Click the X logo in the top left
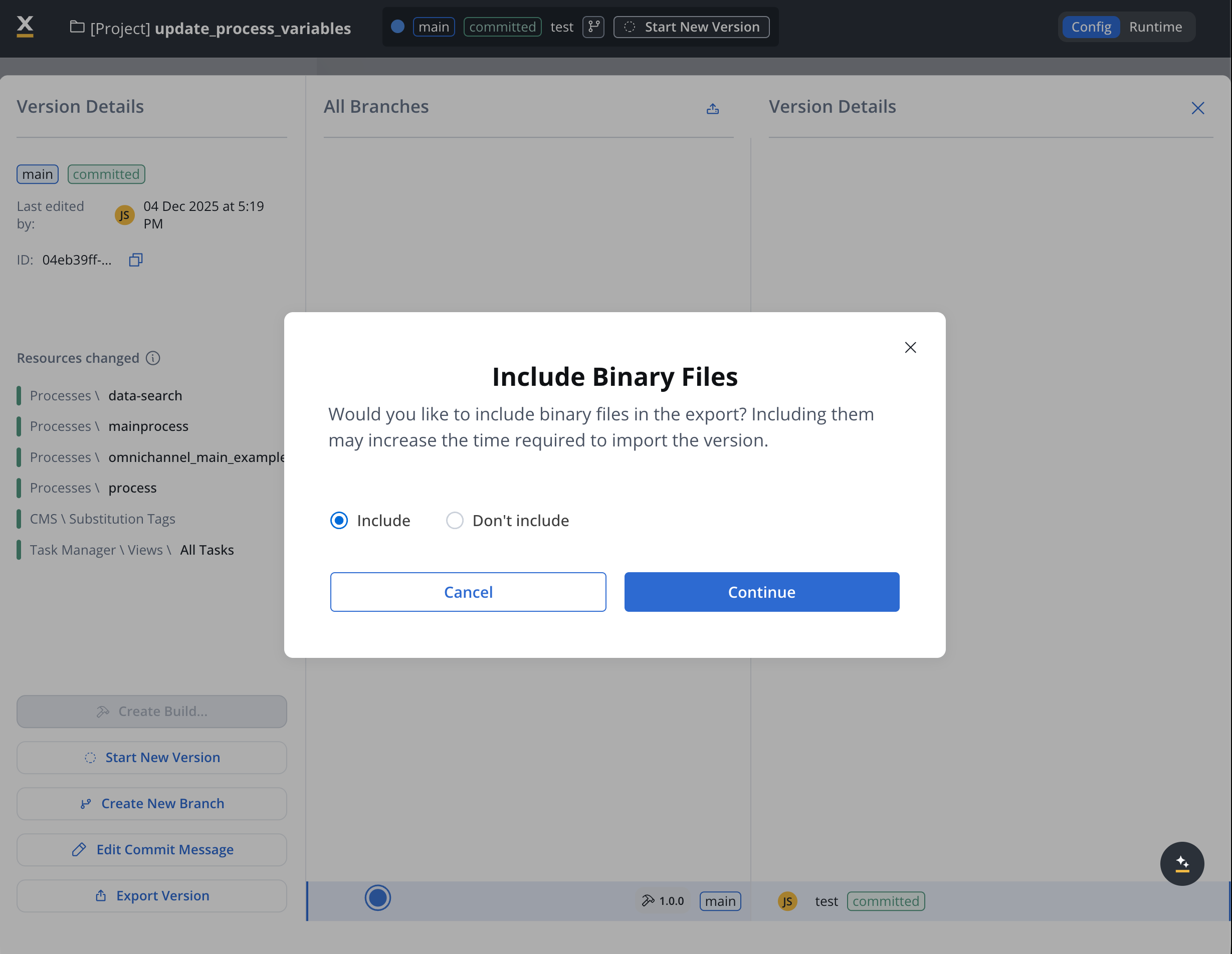 (x=25, y=26)
